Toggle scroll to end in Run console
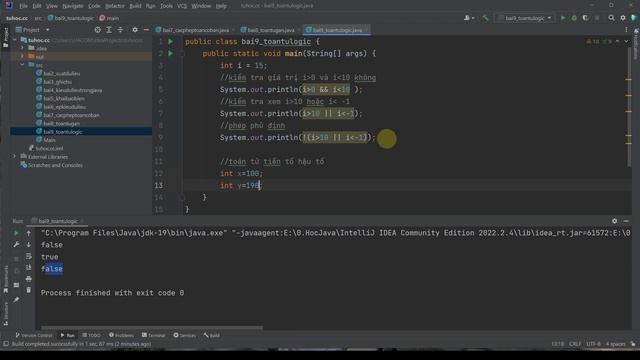This screenshot has height=360, width=640. 29,267
